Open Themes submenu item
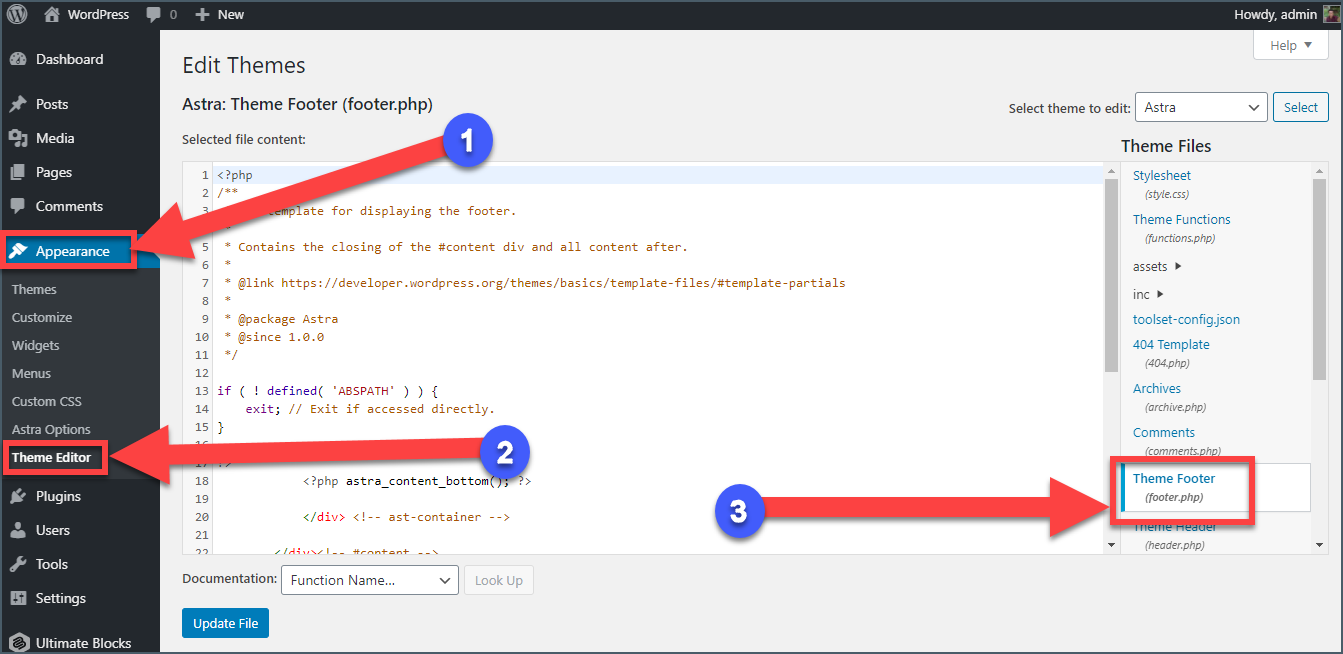Viewport: 1343px width, 654px height. (x=34, y=289)
